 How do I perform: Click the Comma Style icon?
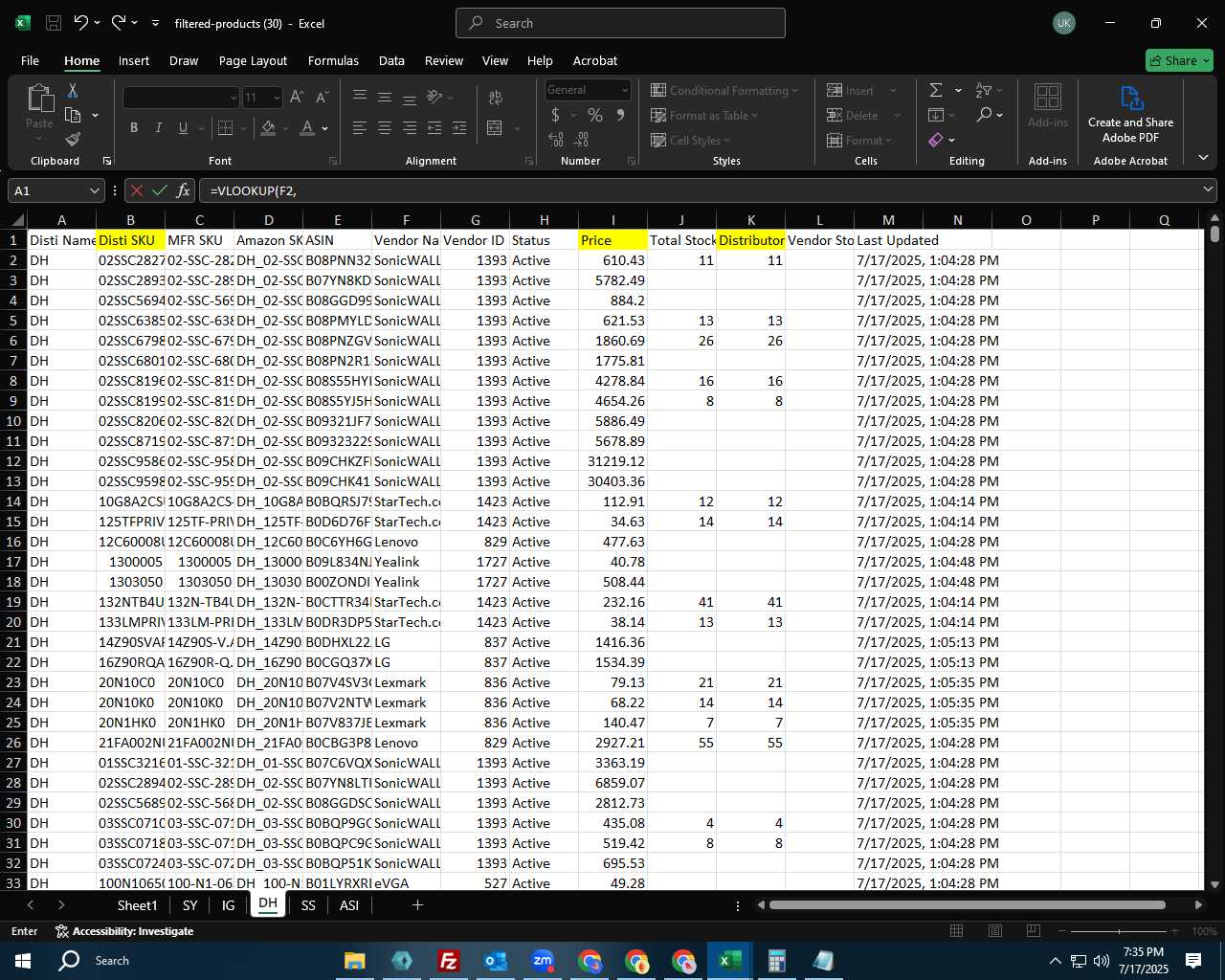point(620,115)
